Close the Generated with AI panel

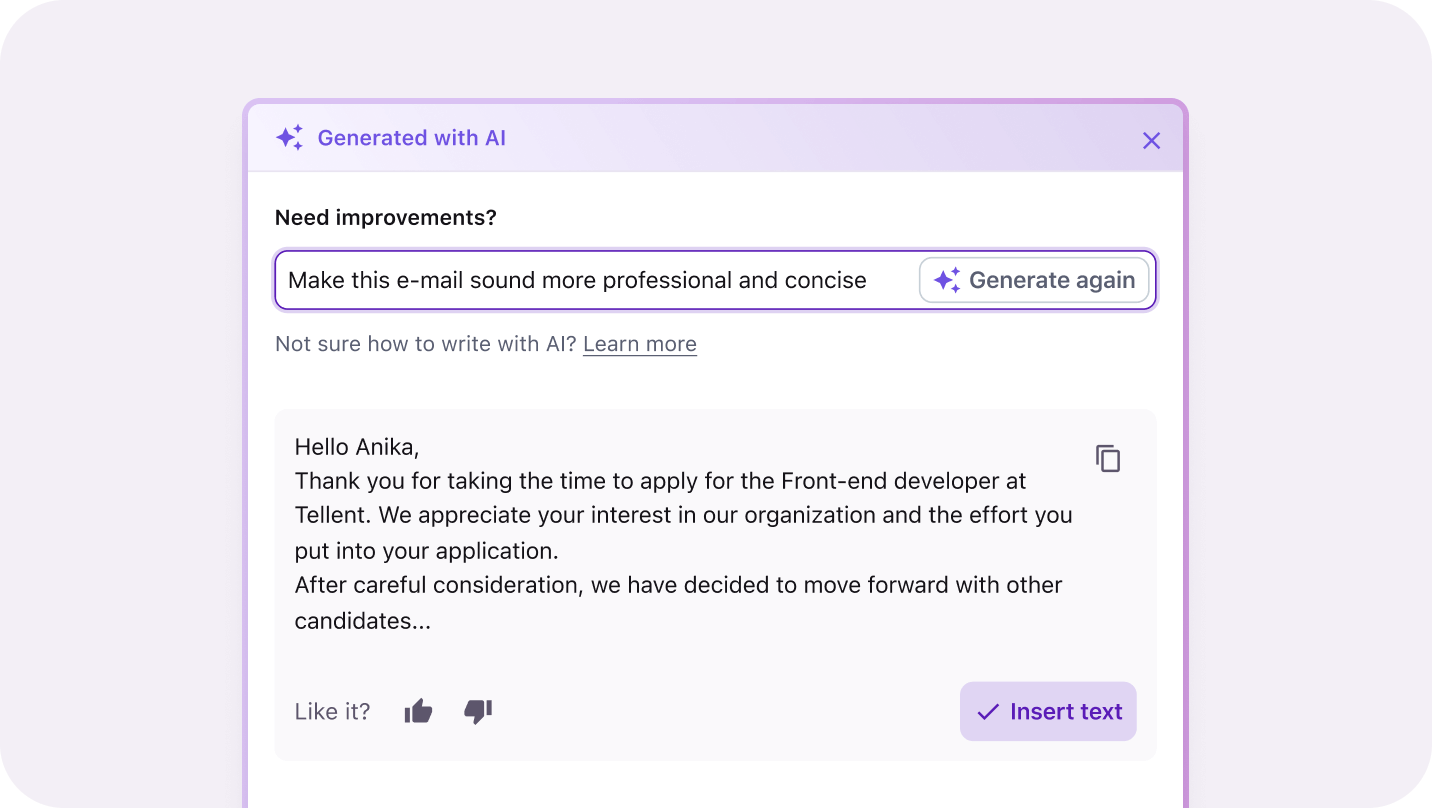1151,141
